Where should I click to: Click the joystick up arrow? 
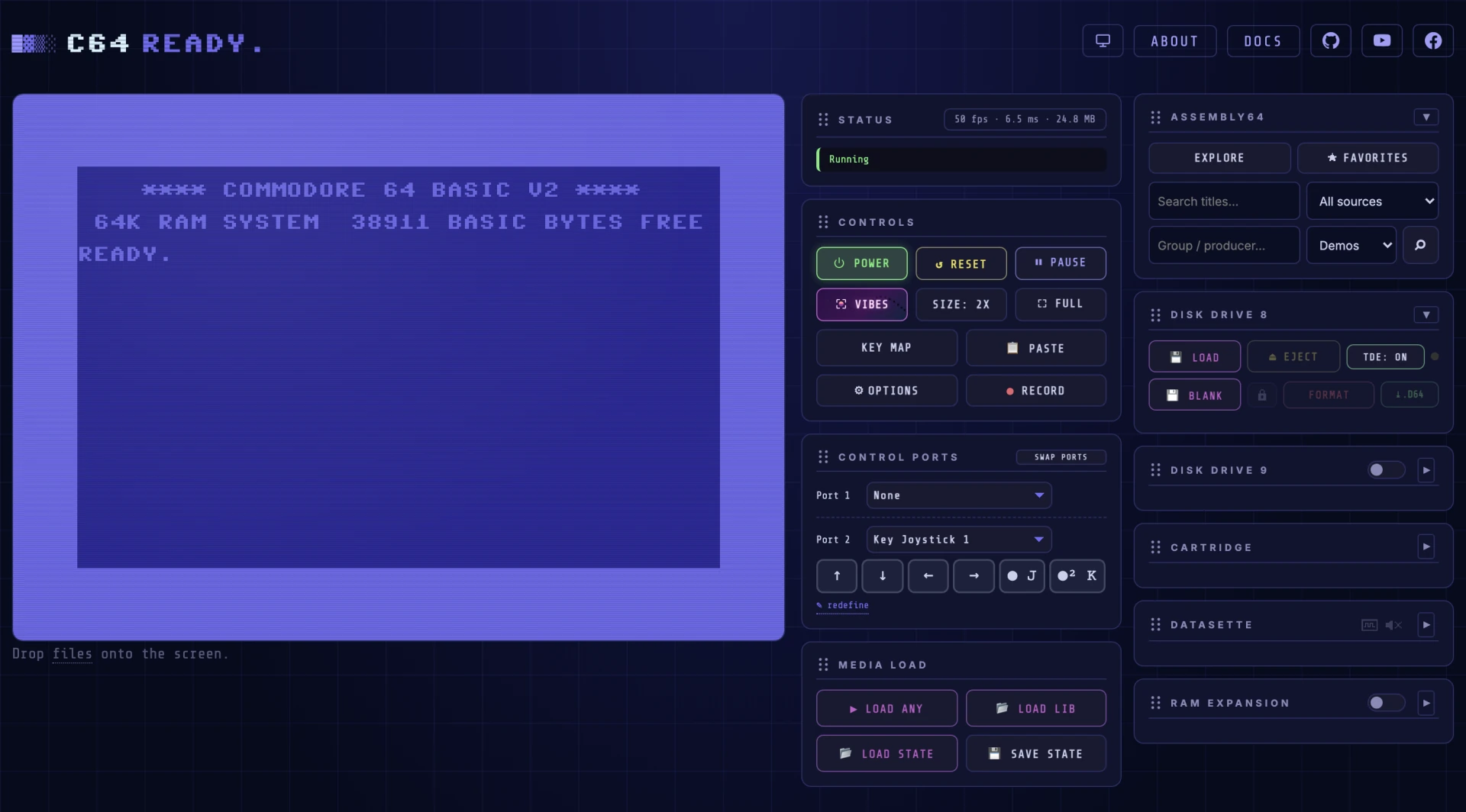coord(837,576)
